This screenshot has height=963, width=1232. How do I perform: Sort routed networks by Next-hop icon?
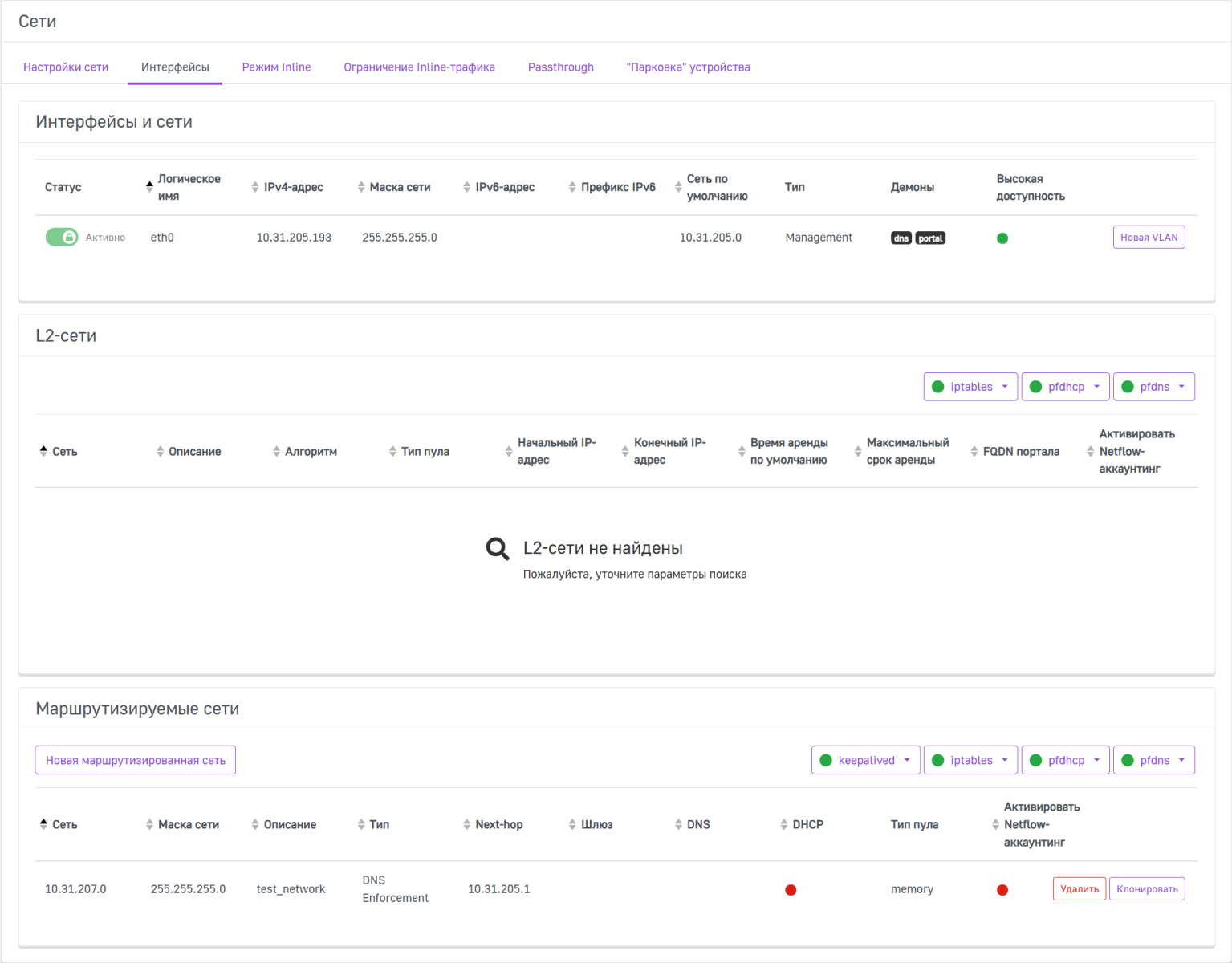pyautogui.click(x=466, y=825)
